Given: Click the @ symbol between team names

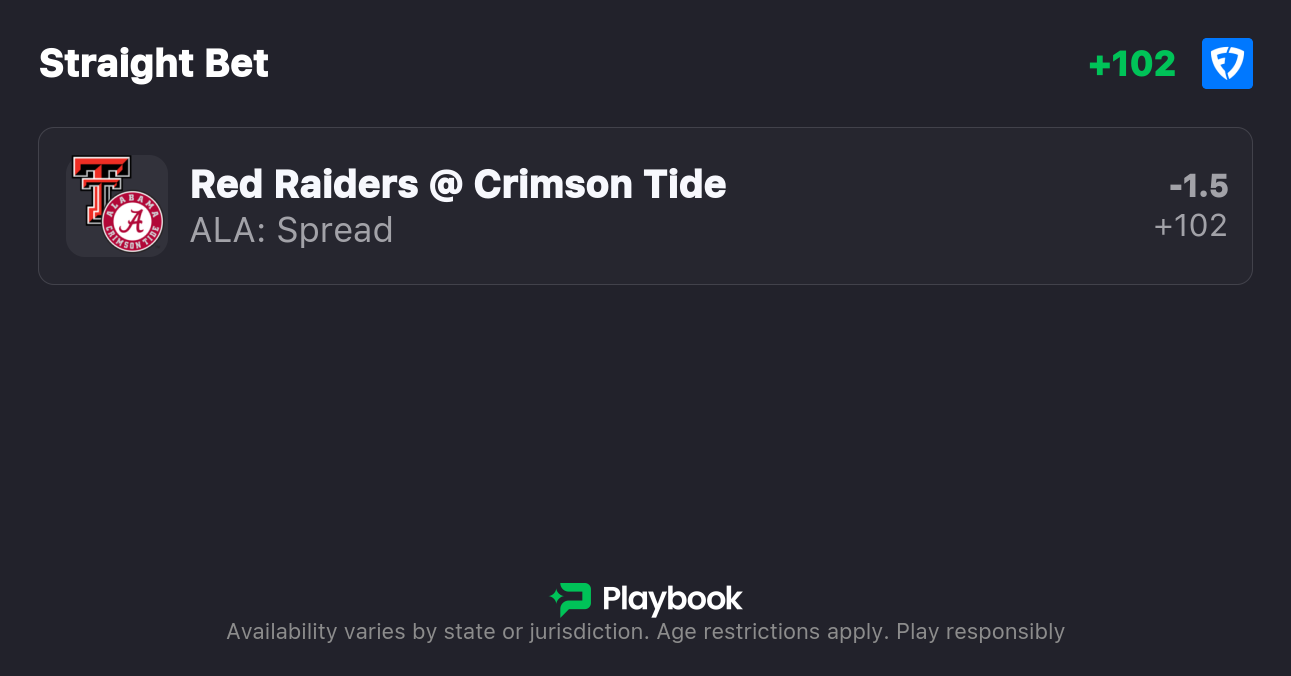Looking at the screenshot, I should [x=446, y=185].
